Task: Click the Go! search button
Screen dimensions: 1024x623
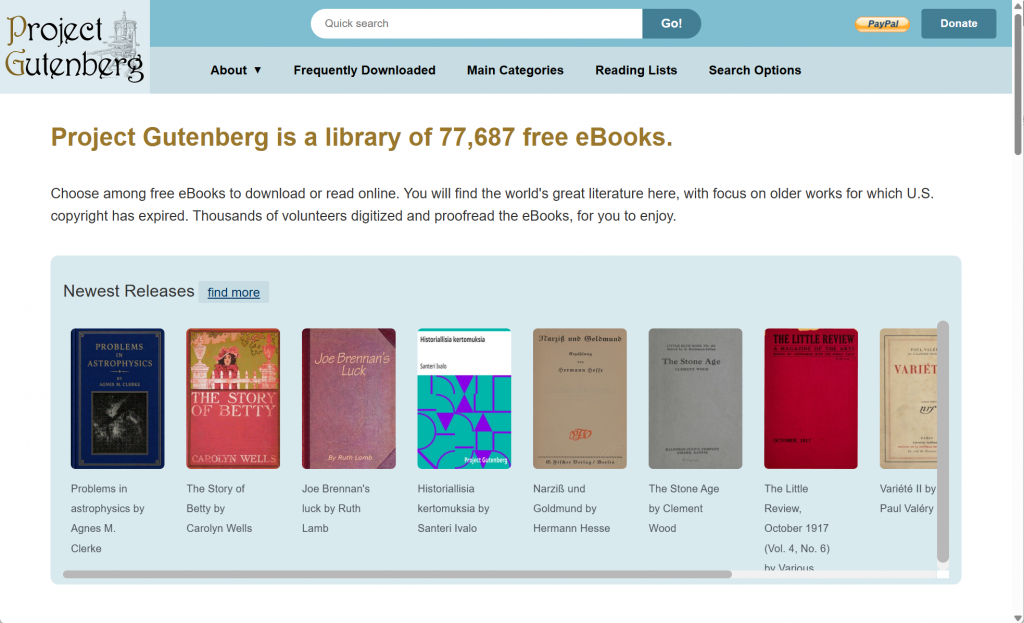Action: tap(671, 24)
